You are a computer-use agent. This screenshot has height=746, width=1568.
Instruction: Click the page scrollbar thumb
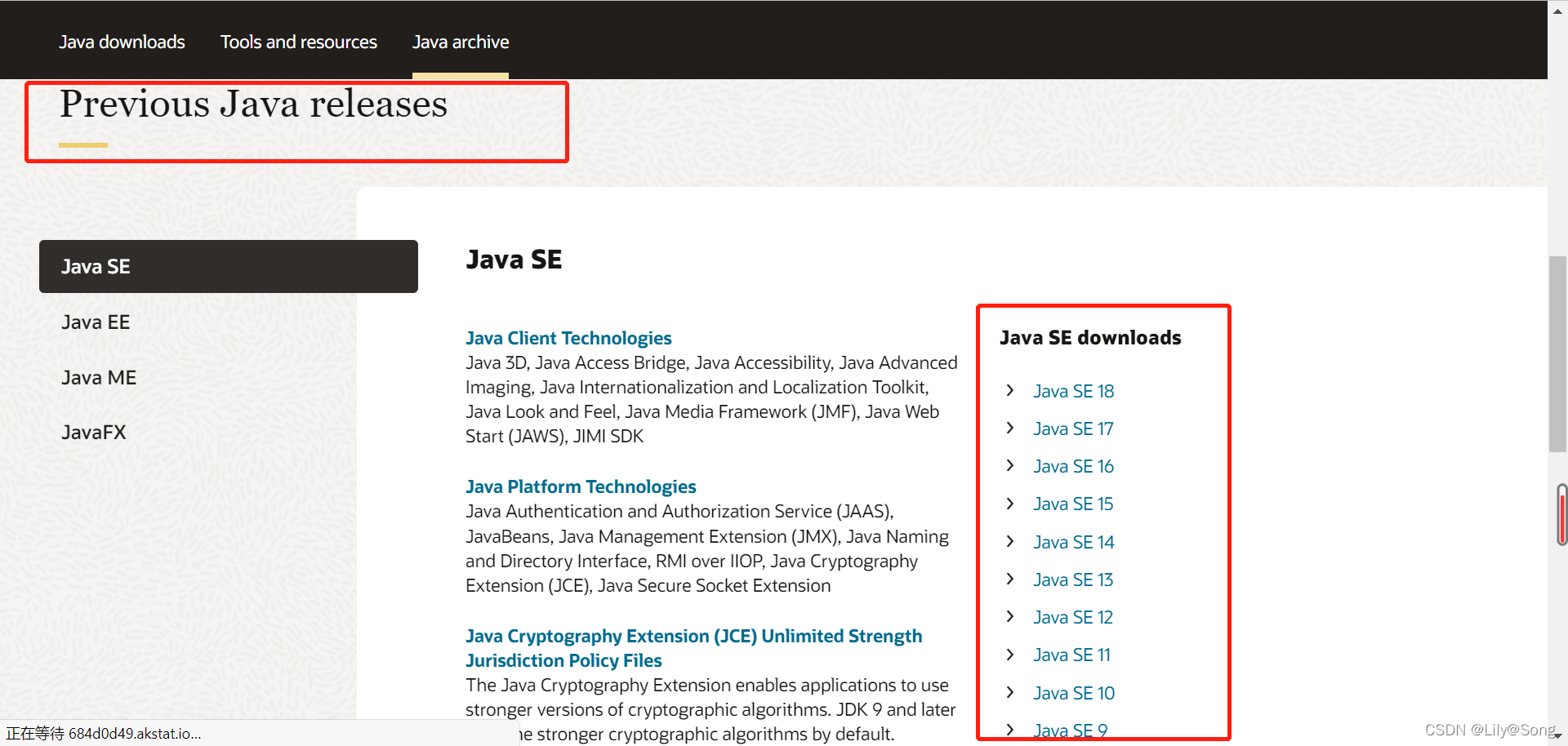tap(1557, 354)
